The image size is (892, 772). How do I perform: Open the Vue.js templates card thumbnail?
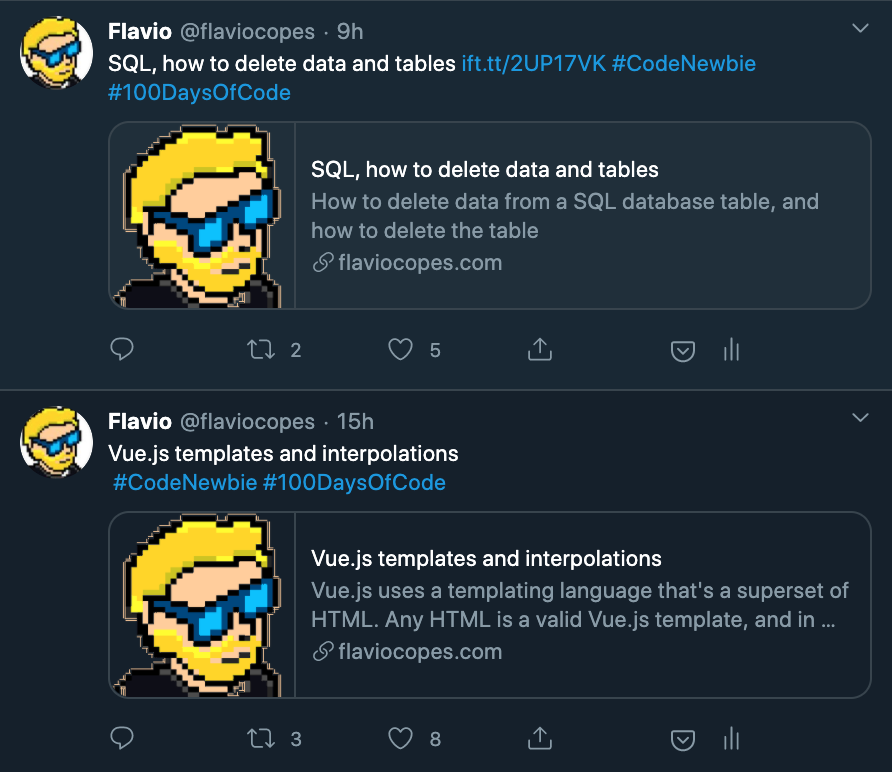pos(203,605)
